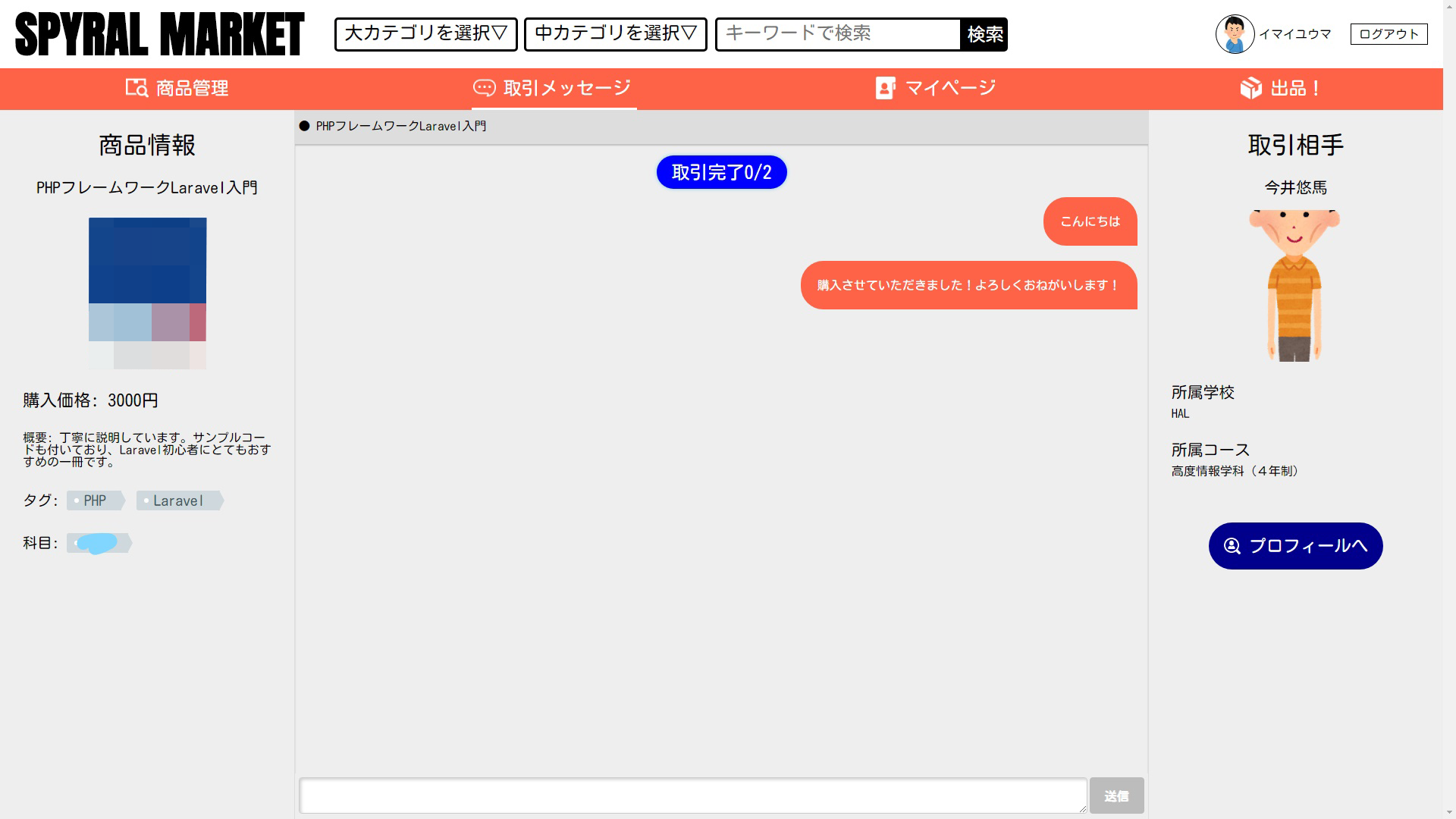Switch to the 商品管理 tab
This screenshot has height=819, width=1456.
(x=192, y=88)
